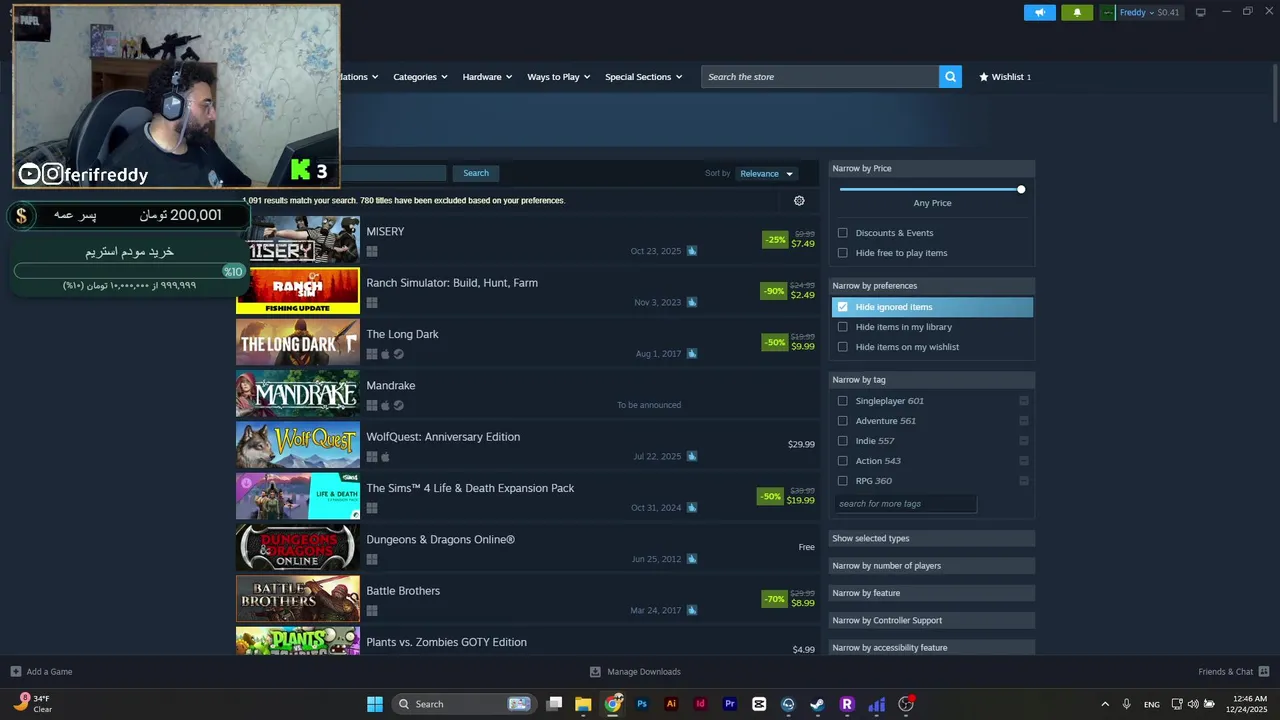Screen dimensions: 1280x720
Task: Click the Steam icon in taskbar
Action: (817, 704)
